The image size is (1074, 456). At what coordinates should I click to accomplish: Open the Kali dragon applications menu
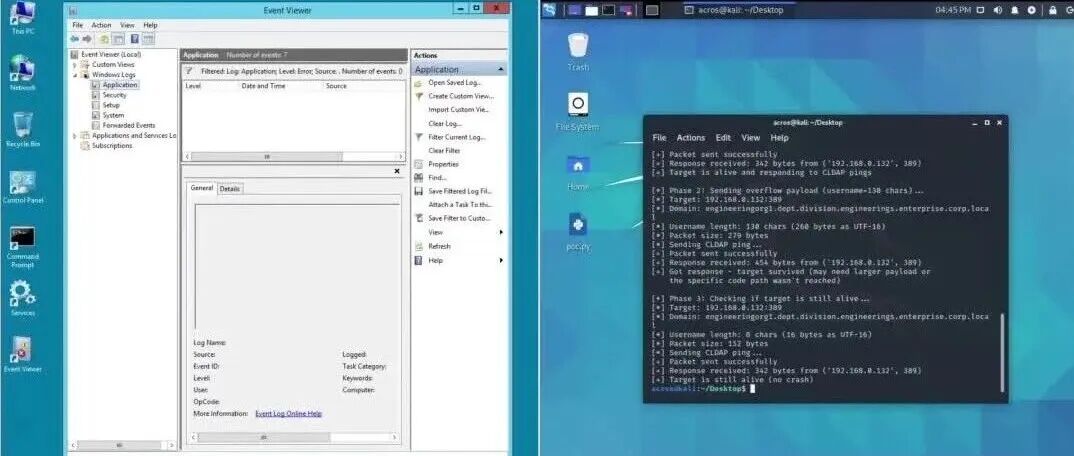click(x=549, y=10)
